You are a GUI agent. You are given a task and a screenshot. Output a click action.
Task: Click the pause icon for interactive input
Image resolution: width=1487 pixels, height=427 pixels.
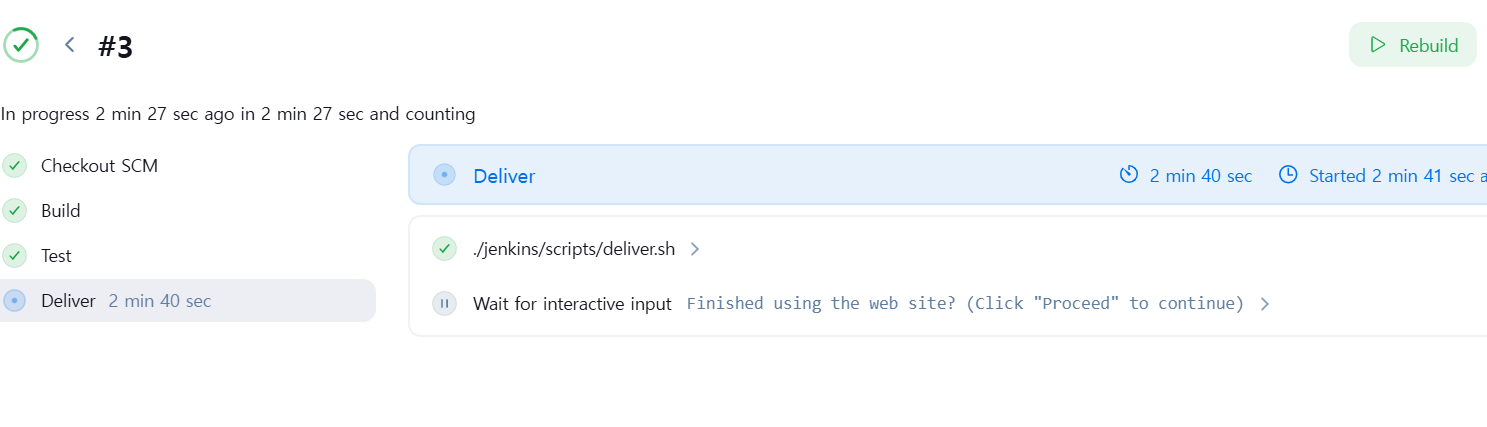(x=445, y=304)
